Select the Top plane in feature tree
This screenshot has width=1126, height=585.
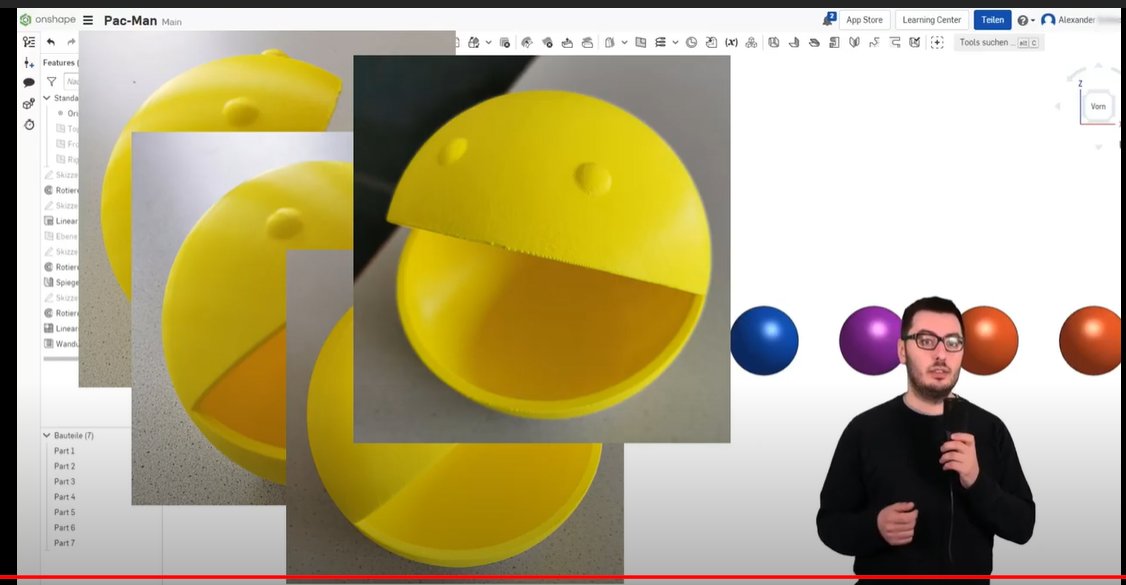[x=68, y=128]
